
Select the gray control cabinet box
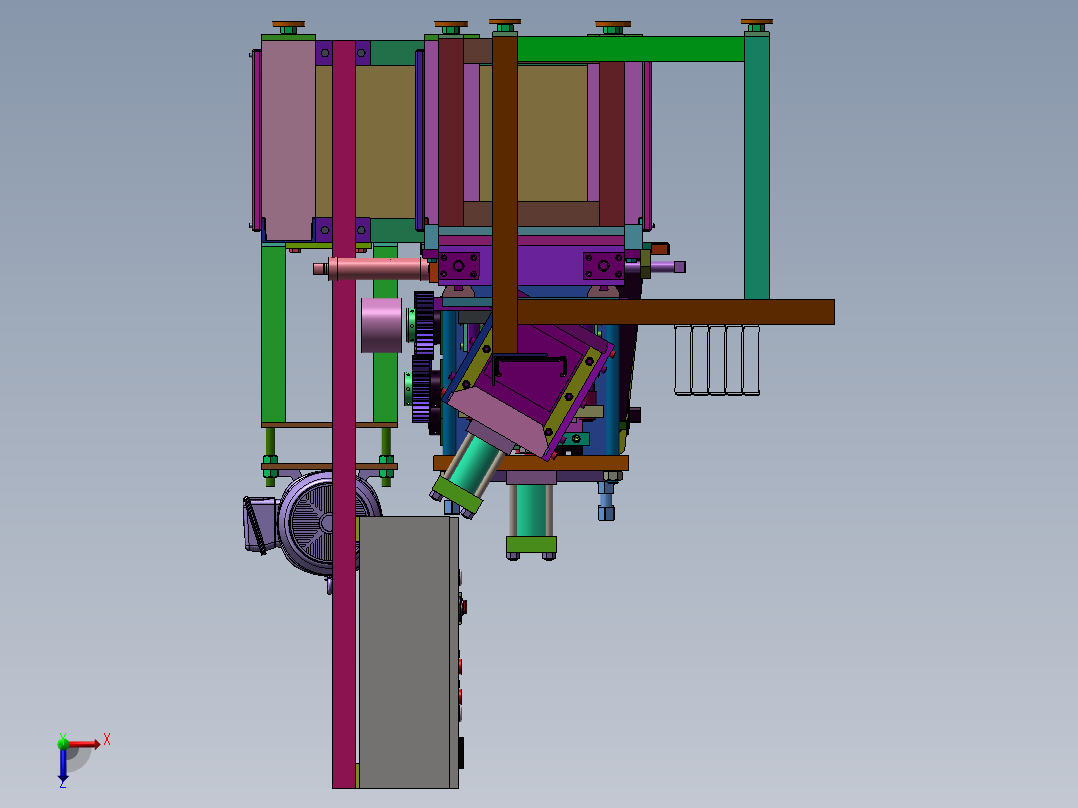408,652
